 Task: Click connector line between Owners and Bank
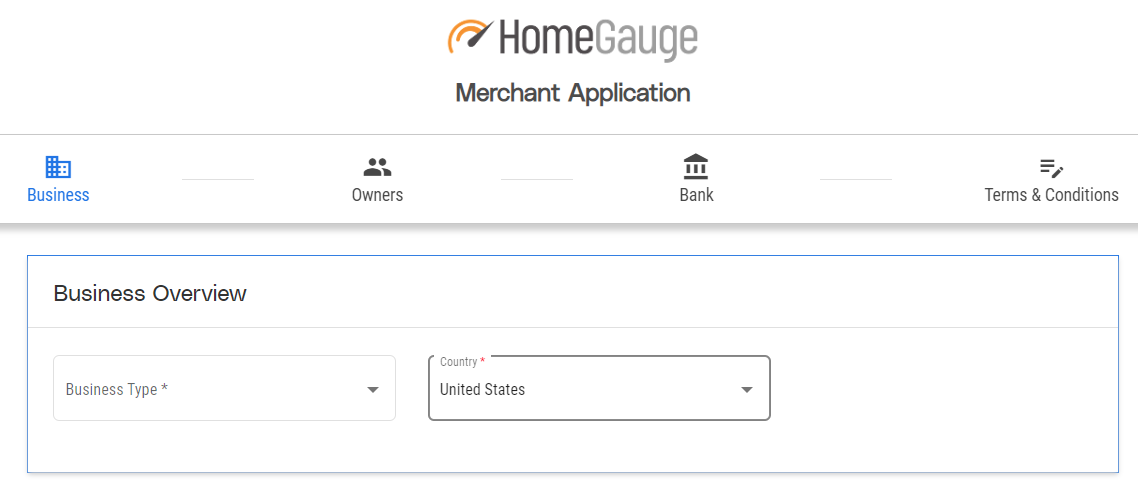click(537, 180)
